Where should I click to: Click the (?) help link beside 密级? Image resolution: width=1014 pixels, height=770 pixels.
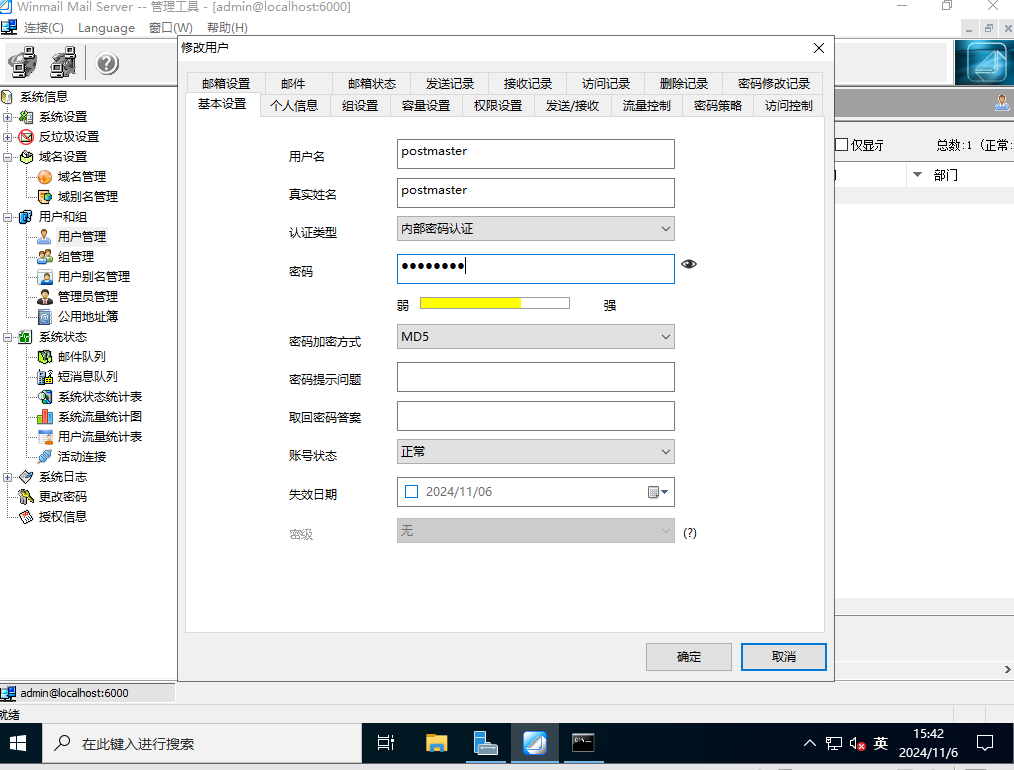690,533
